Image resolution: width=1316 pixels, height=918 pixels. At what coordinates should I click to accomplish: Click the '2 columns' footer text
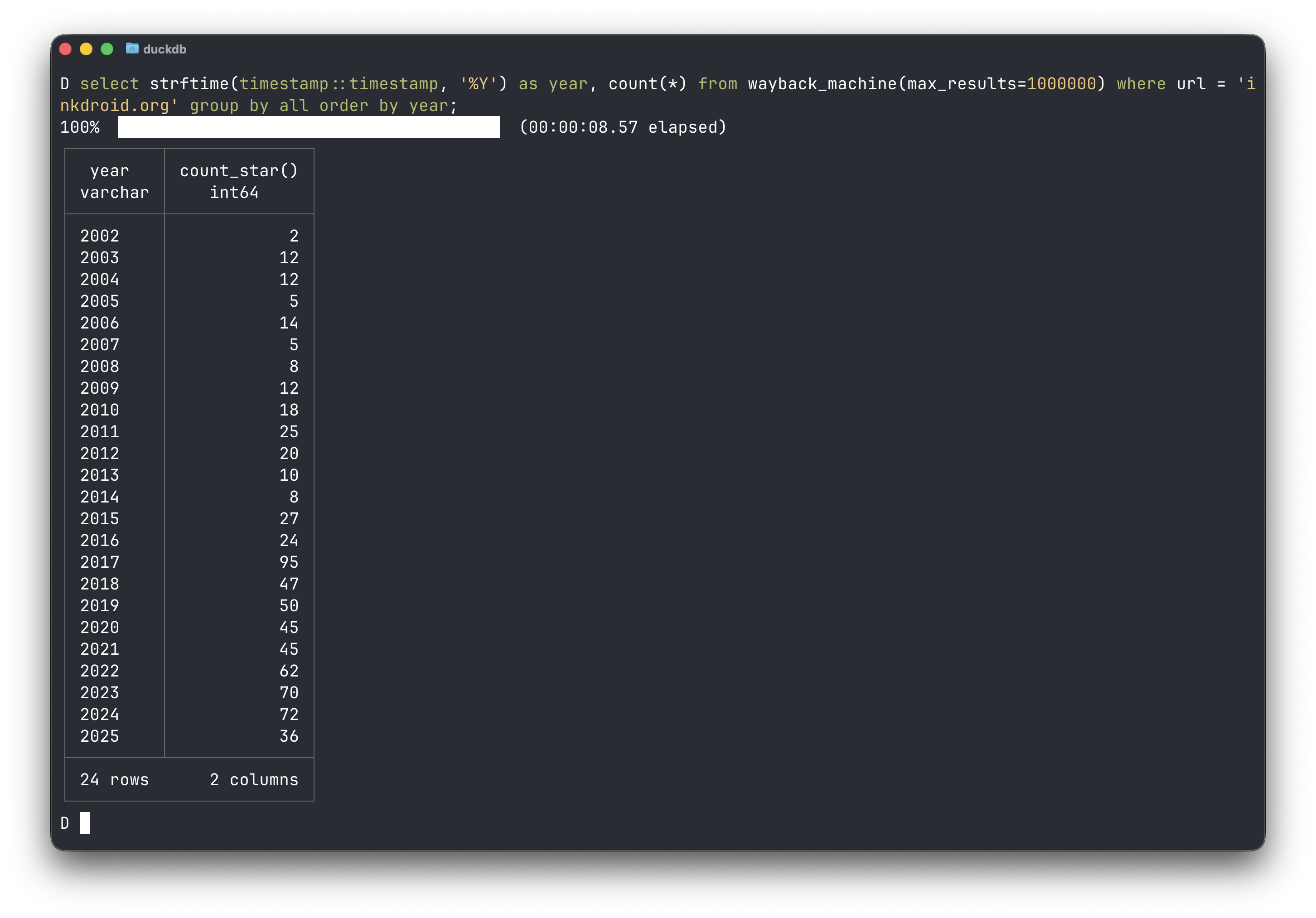[254, 780]
